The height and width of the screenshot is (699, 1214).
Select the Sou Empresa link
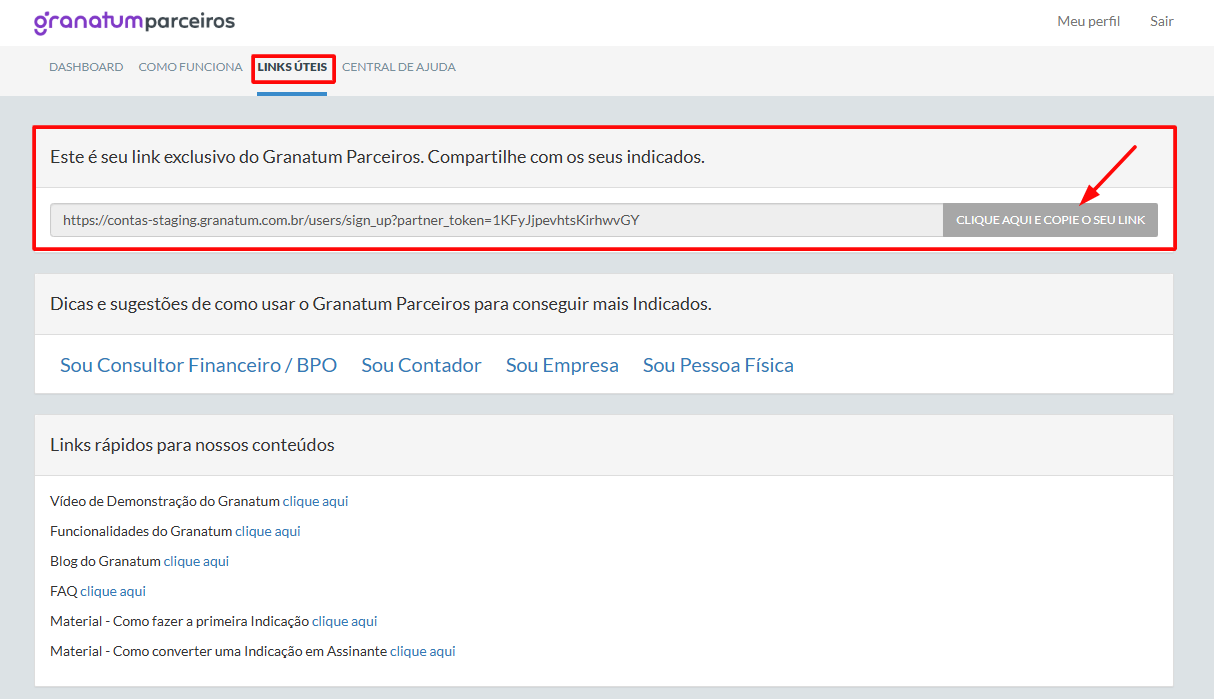[562, 365]
